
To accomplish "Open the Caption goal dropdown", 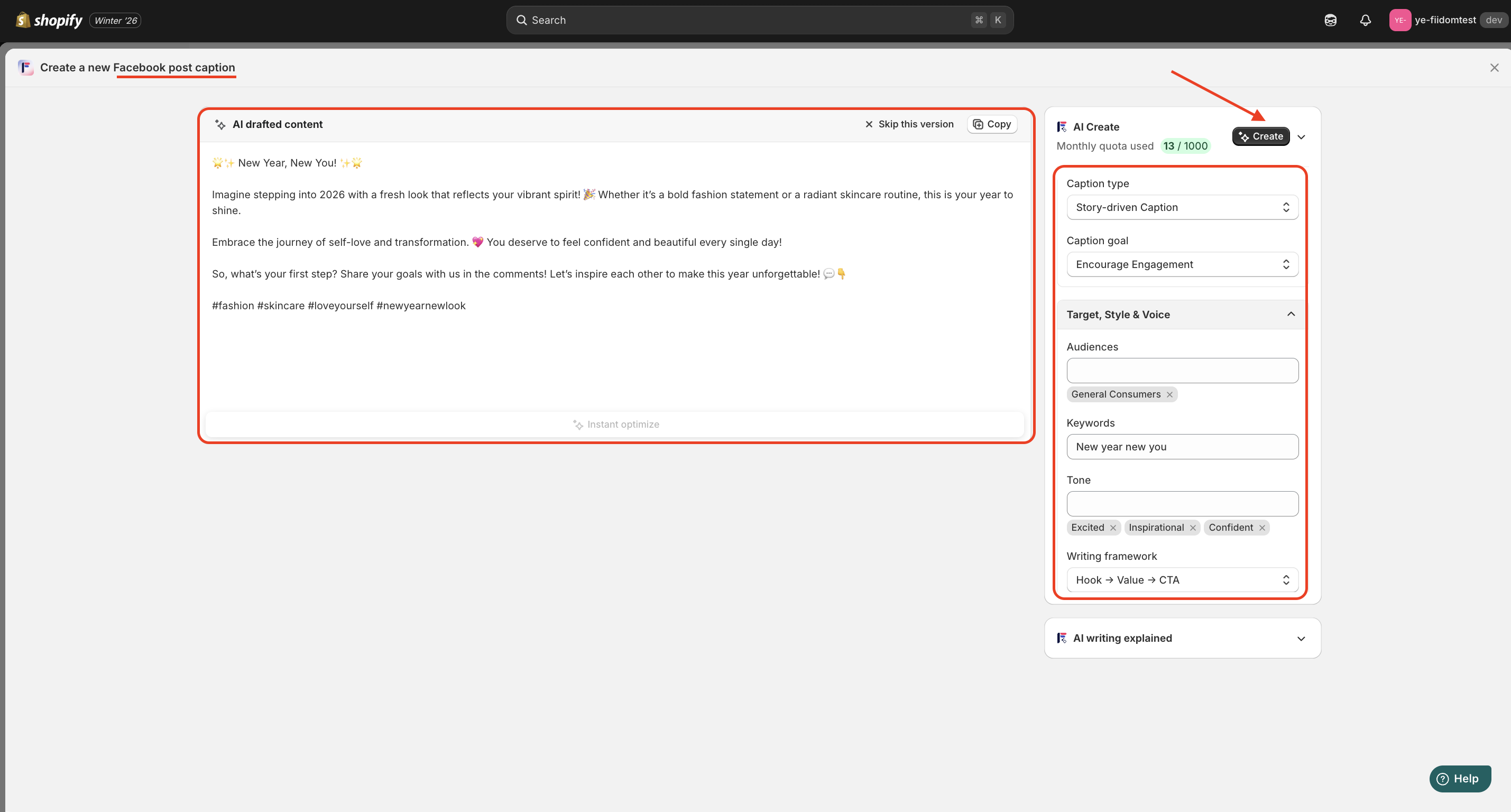I will tap(1182, 264).
